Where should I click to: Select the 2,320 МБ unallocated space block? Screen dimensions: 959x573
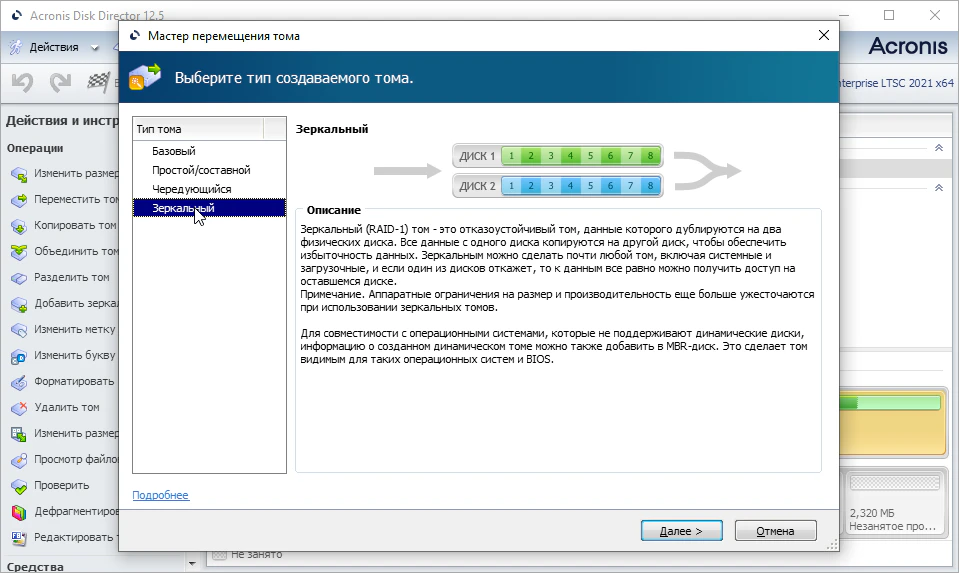coord(894,500)
